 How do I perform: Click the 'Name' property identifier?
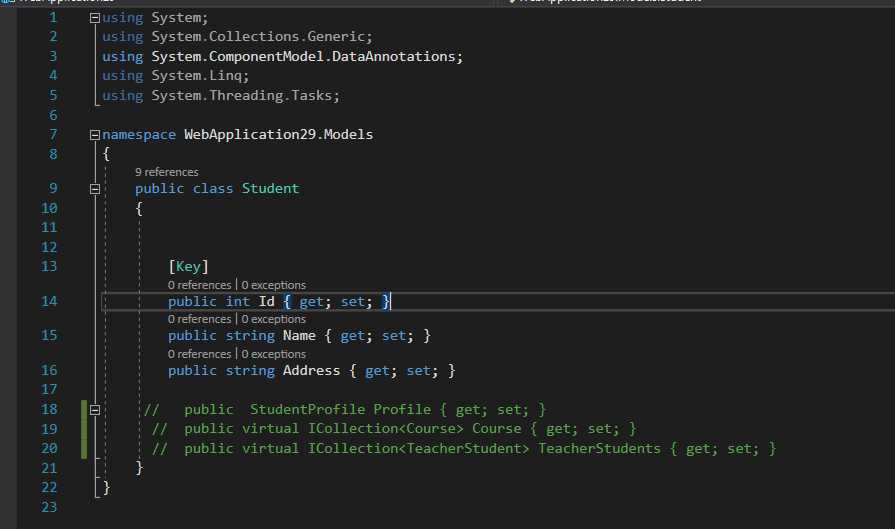299,336
